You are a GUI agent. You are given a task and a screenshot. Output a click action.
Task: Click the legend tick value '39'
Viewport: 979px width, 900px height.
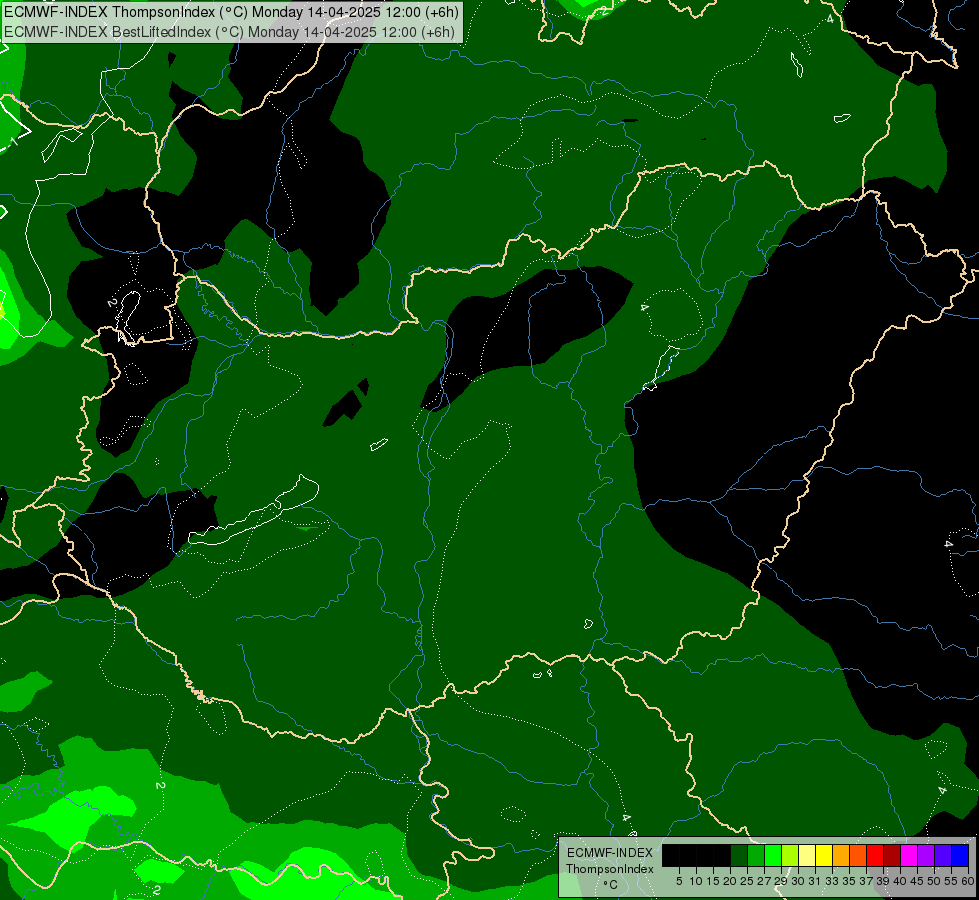click(883, 881)
